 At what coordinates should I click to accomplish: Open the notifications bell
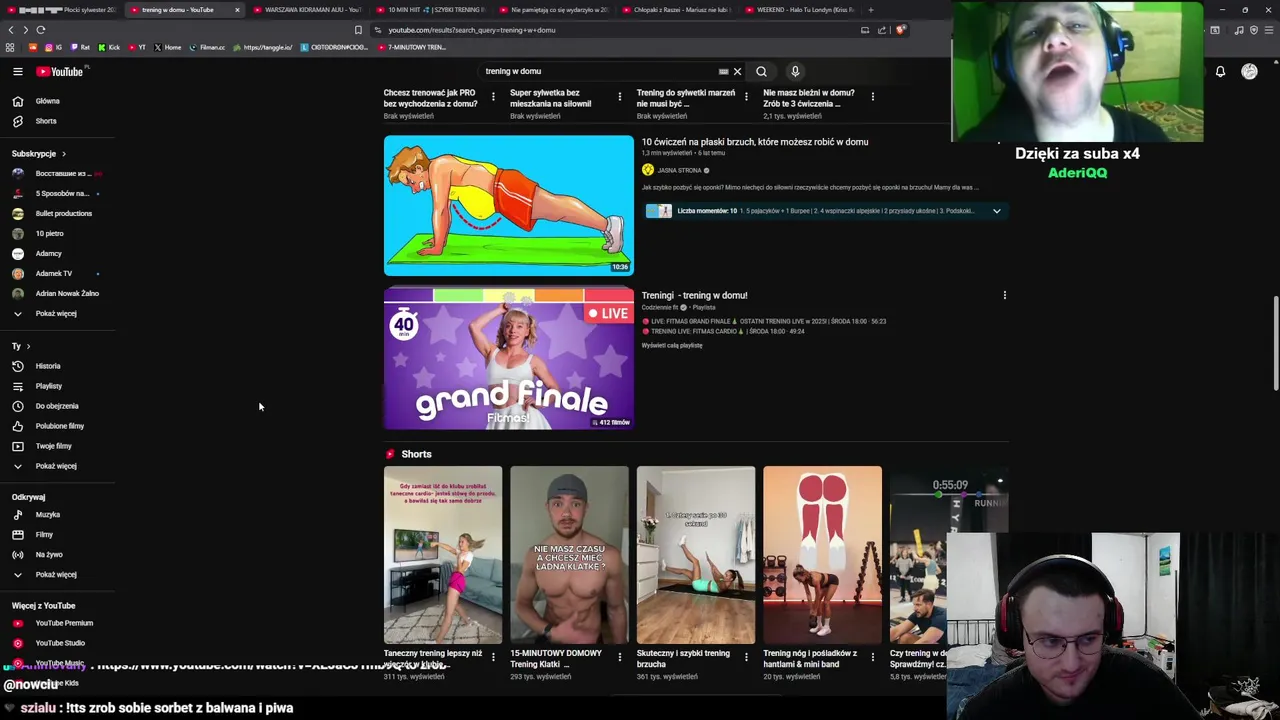click(1220, 72)
